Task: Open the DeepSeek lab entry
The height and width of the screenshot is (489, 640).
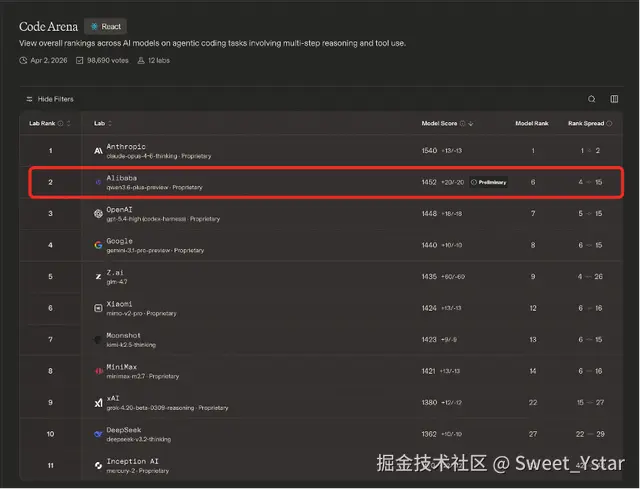Action: (x=124, y=430)
